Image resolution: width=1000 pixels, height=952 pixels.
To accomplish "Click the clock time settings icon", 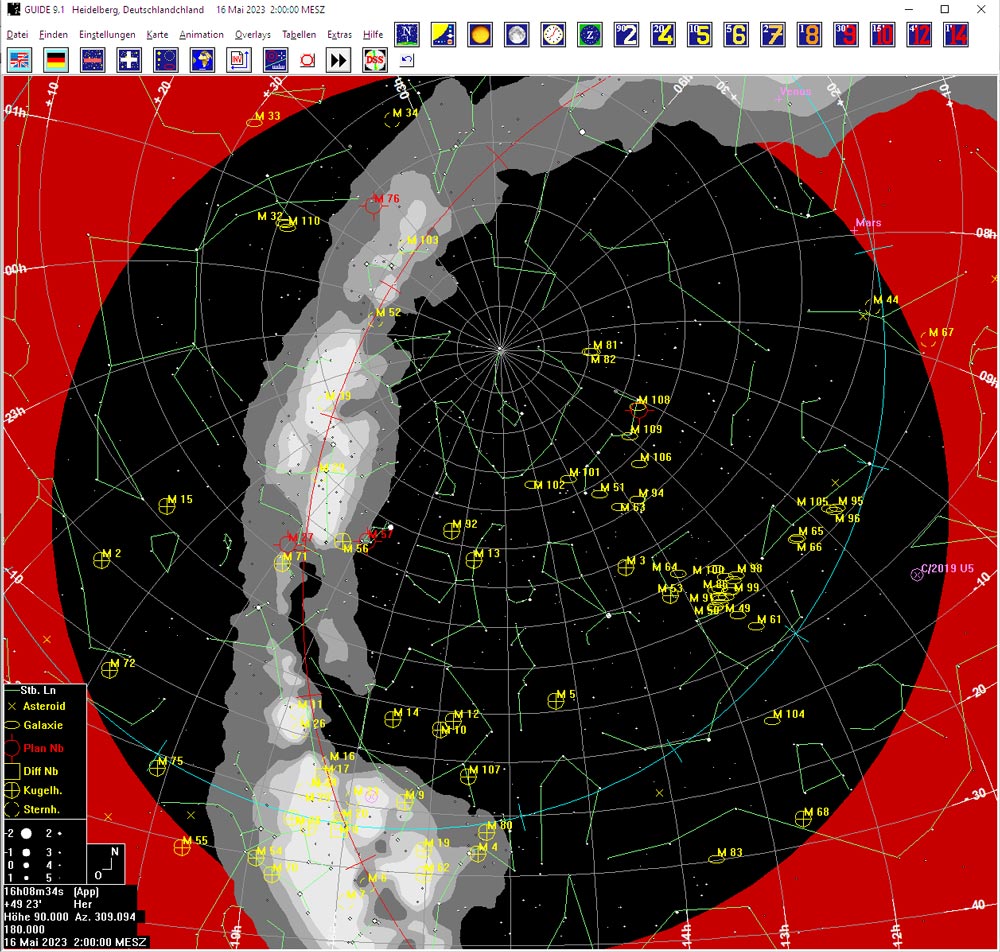I will pyautogui.click(x=553, y=34).
